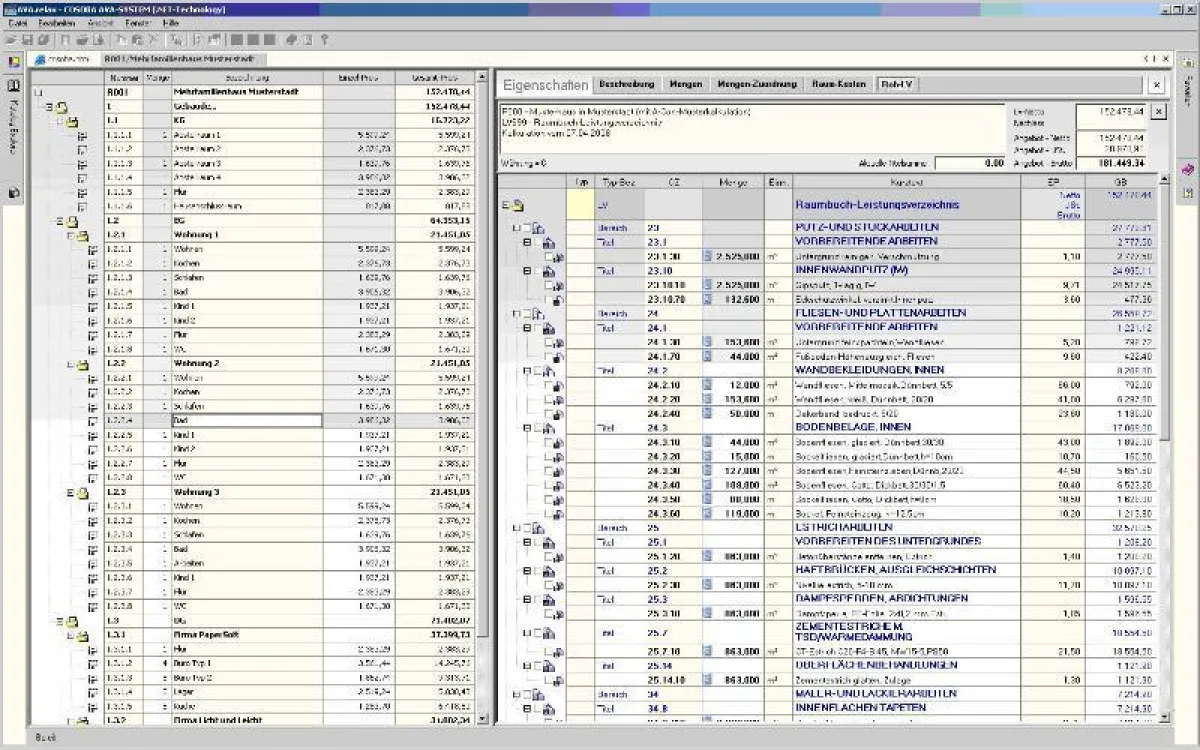Collapse the Wohnung 2 tree node
Image resolution: width=1200 pixels, height=750 pixels.
pyautogui.click(x=71, y=364)
